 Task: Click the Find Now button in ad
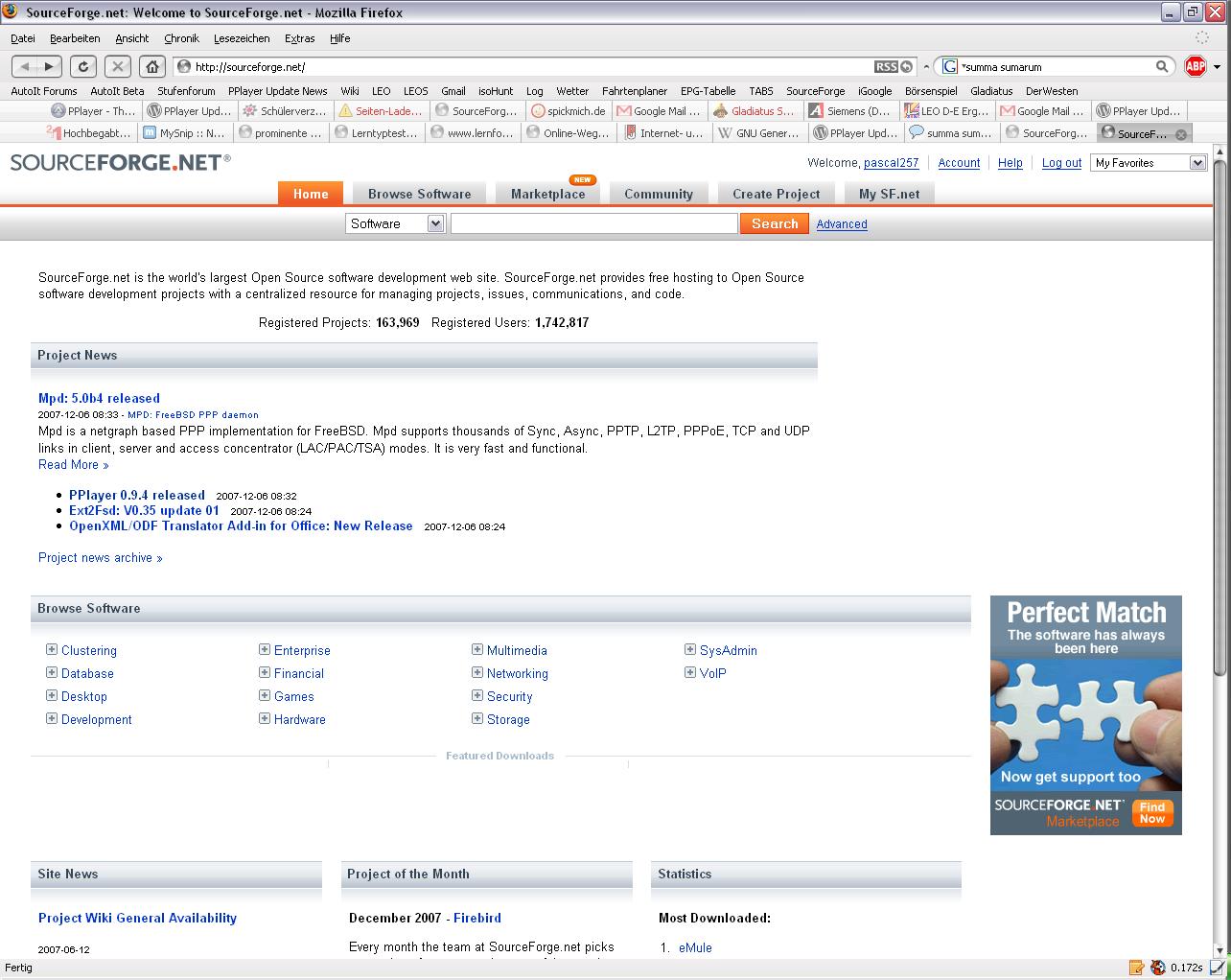1152,812
